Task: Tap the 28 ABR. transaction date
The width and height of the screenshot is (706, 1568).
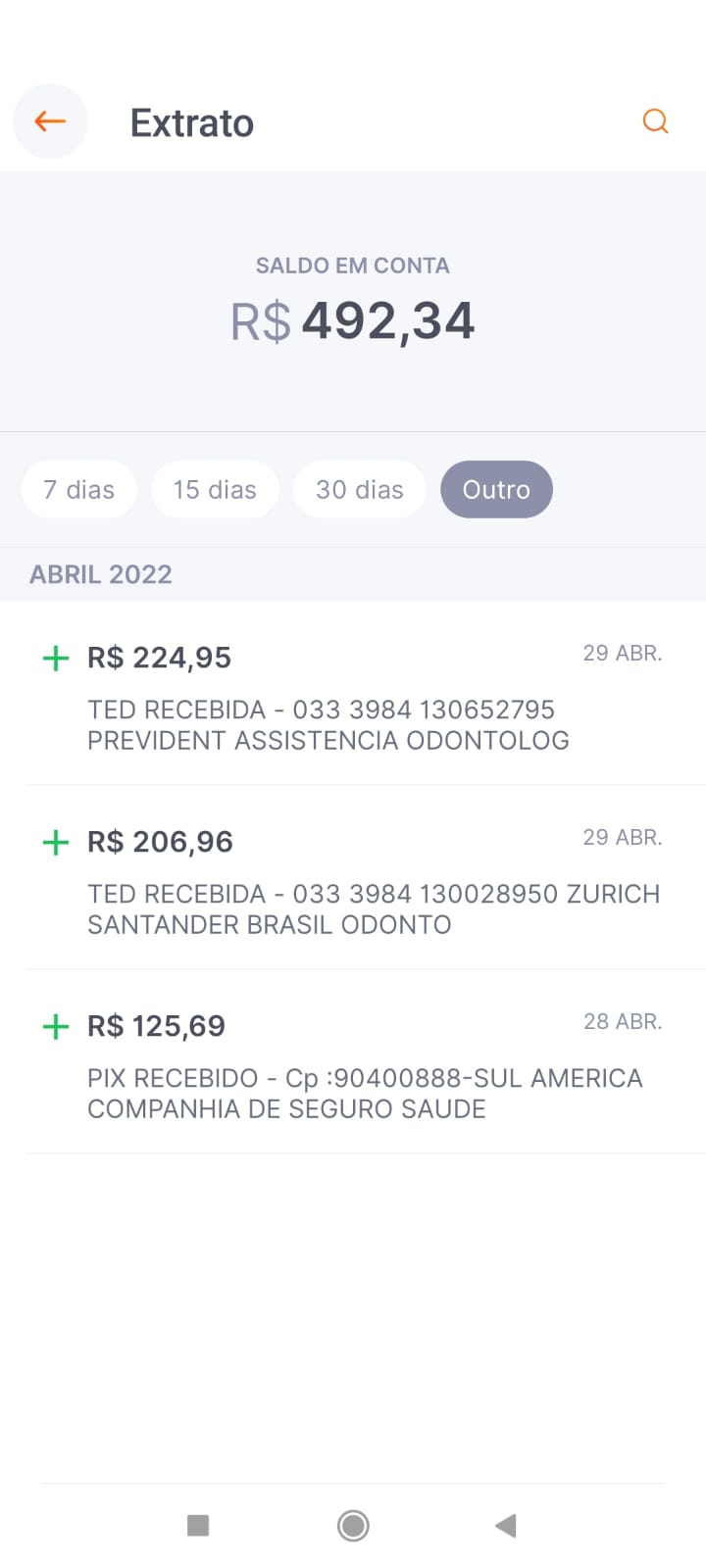Action: tap(623, 1021)
